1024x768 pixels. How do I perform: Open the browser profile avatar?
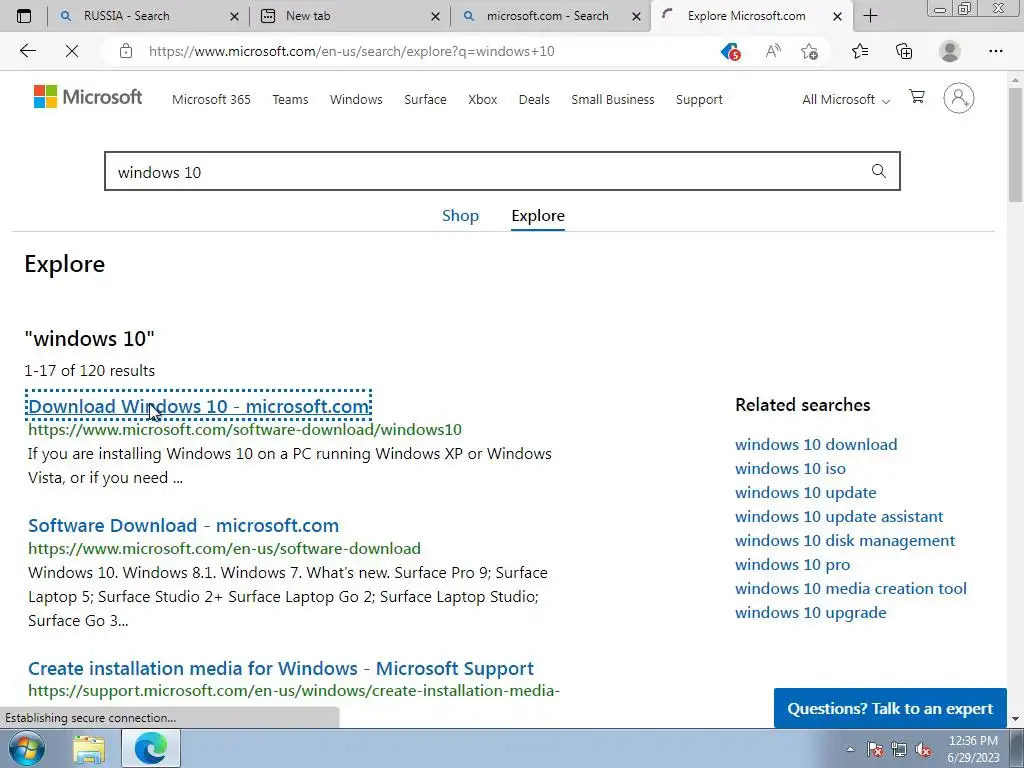950,51
